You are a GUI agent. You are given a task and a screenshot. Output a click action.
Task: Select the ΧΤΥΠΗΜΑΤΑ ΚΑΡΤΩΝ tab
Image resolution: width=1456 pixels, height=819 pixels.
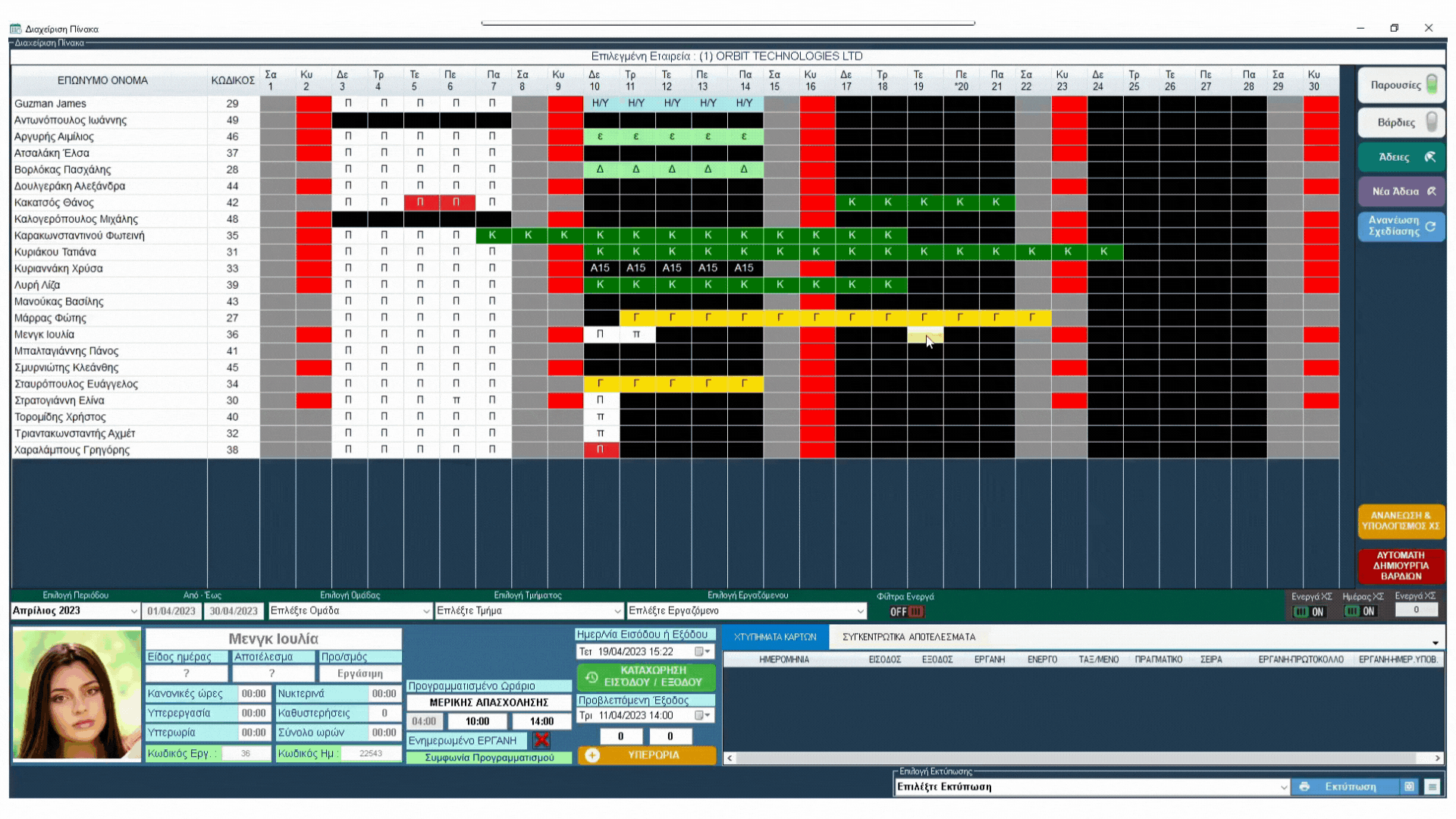coord(775,637)
